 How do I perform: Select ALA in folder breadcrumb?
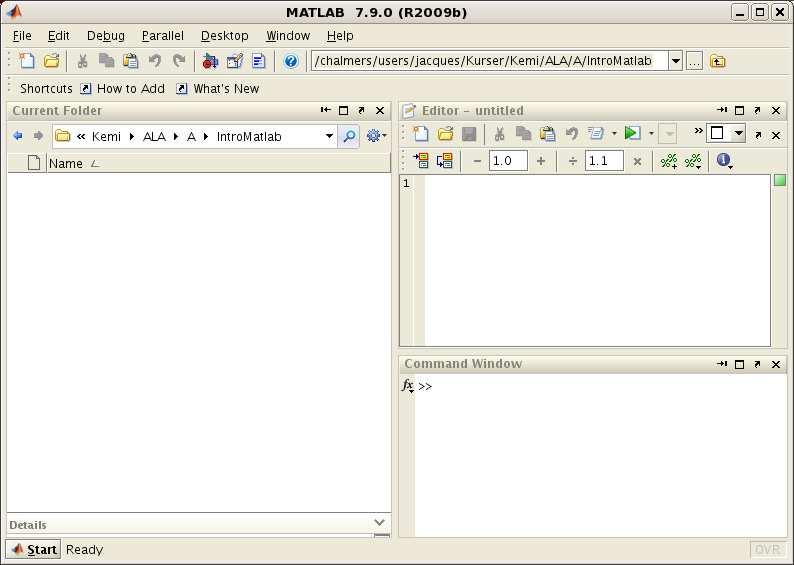(x=154, y=137)
